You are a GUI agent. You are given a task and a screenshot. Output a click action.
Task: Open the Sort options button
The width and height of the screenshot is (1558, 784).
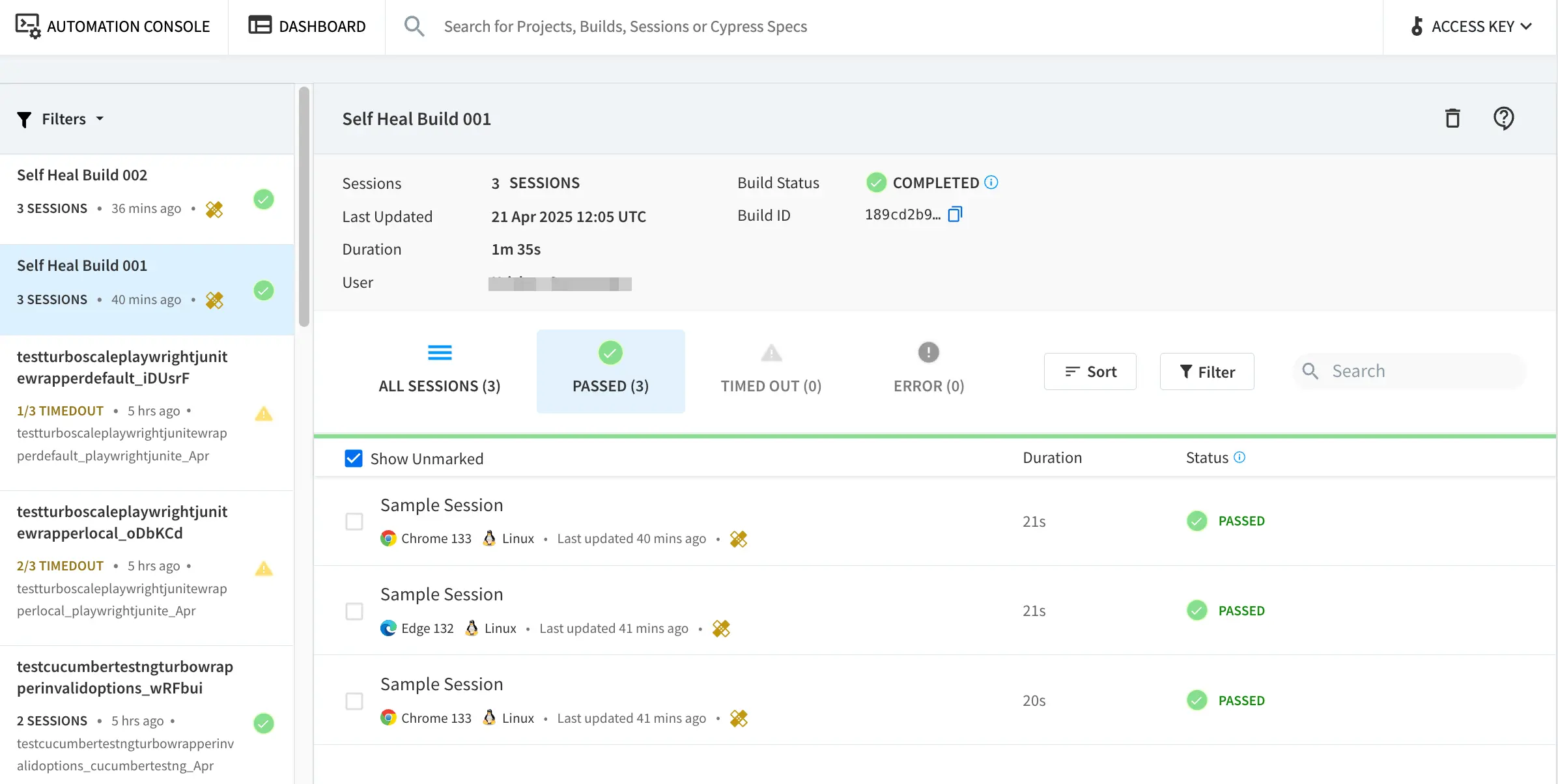point(1090,371)
